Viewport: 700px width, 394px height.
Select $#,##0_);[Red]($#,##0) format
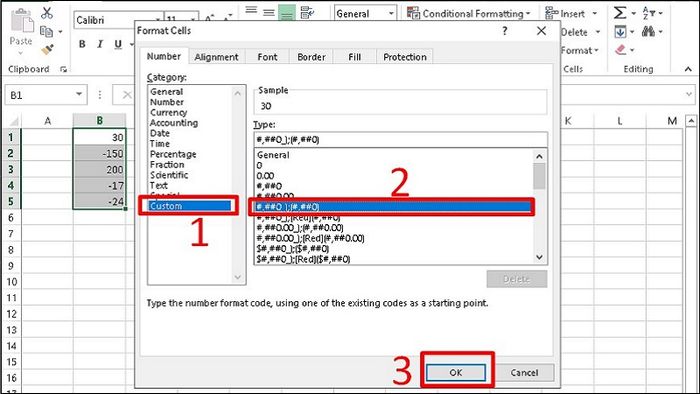click(303, 259)
